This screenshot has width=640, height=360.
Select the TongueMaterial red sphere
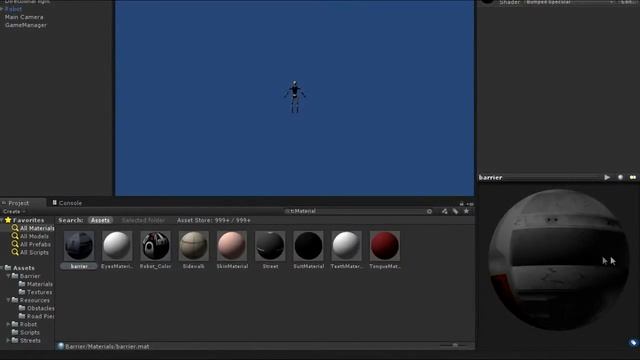pyautogui.click(x=384, y=246)
